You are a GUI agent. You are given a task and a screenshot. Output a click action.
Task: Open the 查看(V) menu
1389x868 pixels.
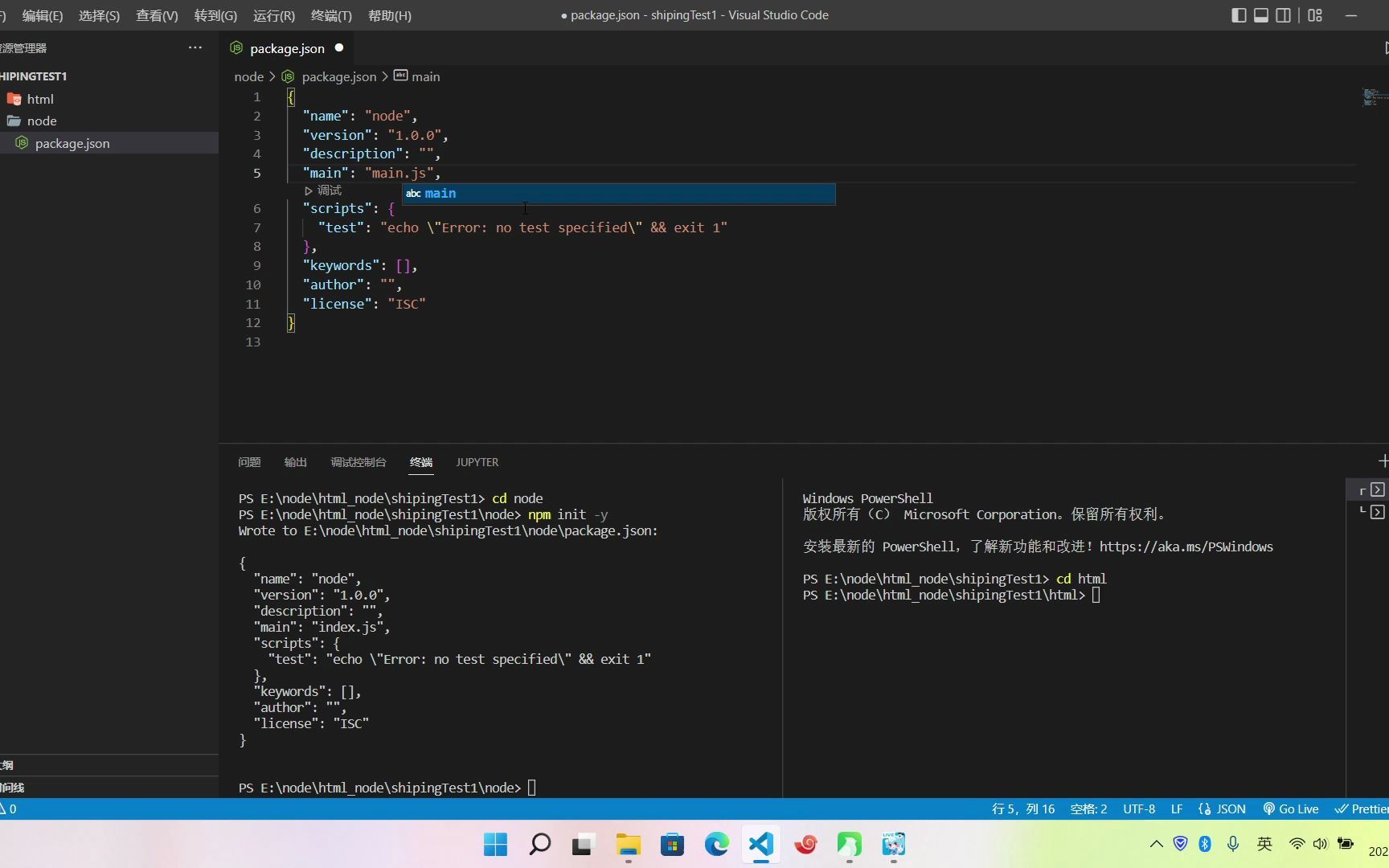157,15
